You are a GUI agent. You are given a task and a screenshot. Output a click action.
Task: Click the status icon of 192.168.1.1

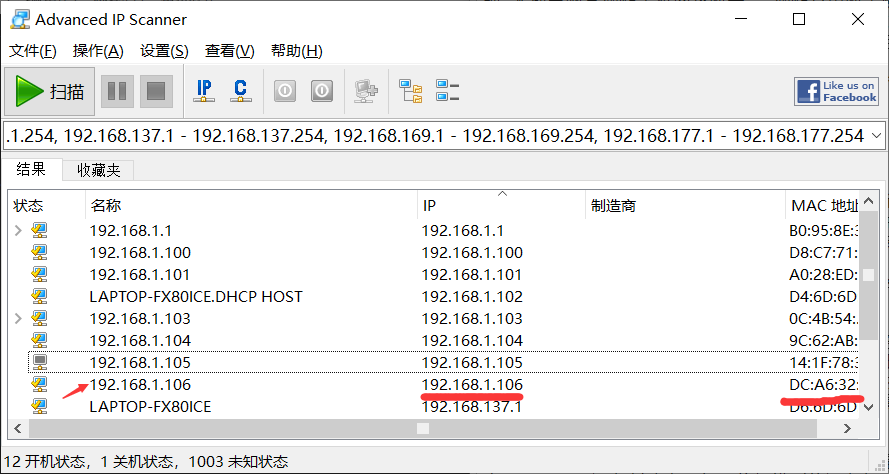[39, 230]
